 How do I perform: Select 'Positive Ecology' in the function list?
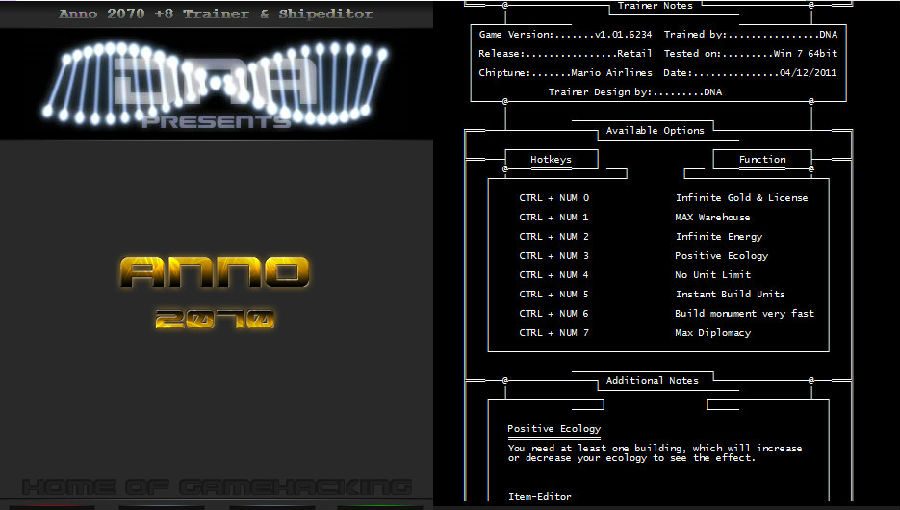[x=721, y=255]
